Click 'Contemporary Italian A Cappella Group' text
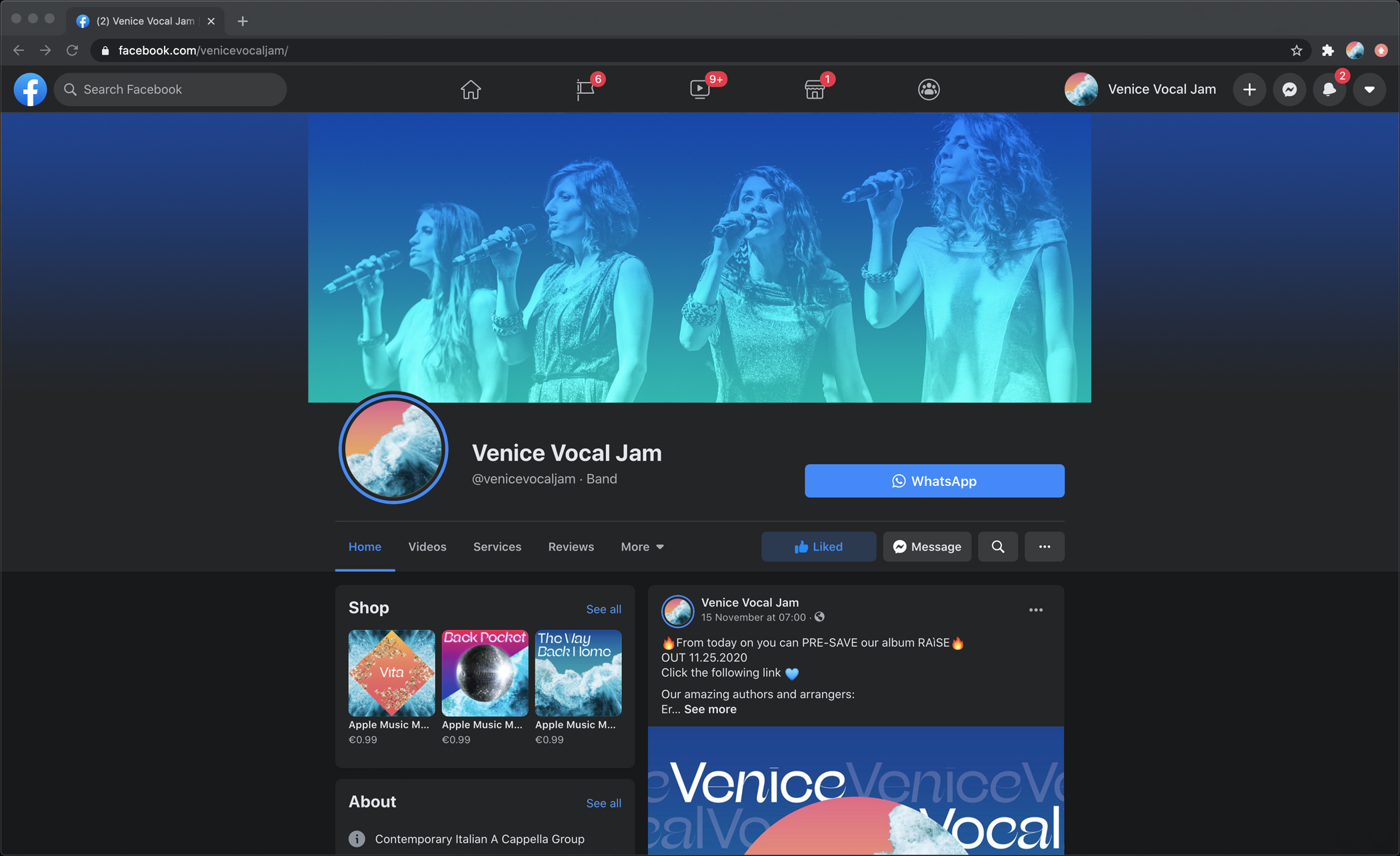 click(479, 839)
